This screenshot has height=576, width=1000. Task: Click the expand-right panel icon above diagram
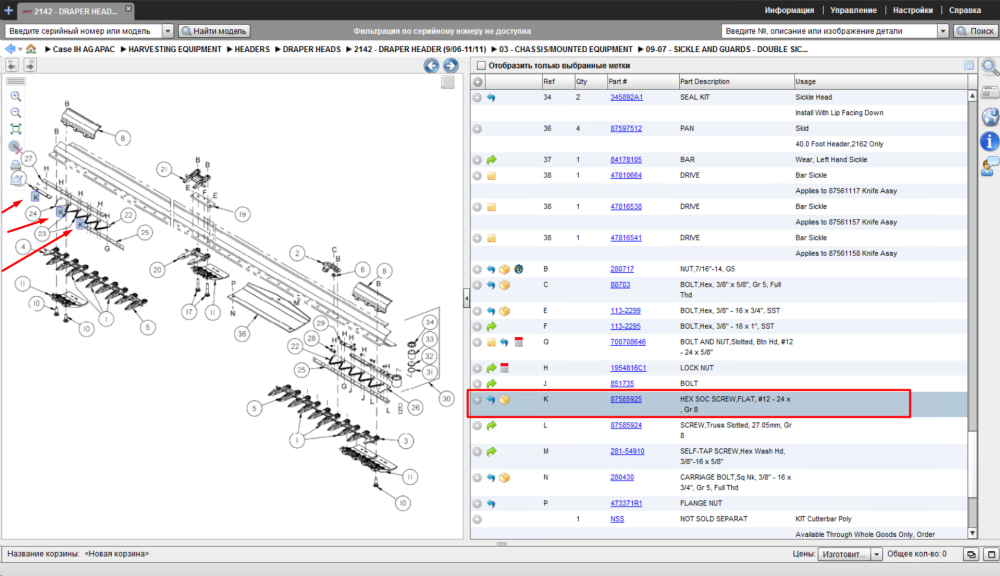tap(30, 64)
